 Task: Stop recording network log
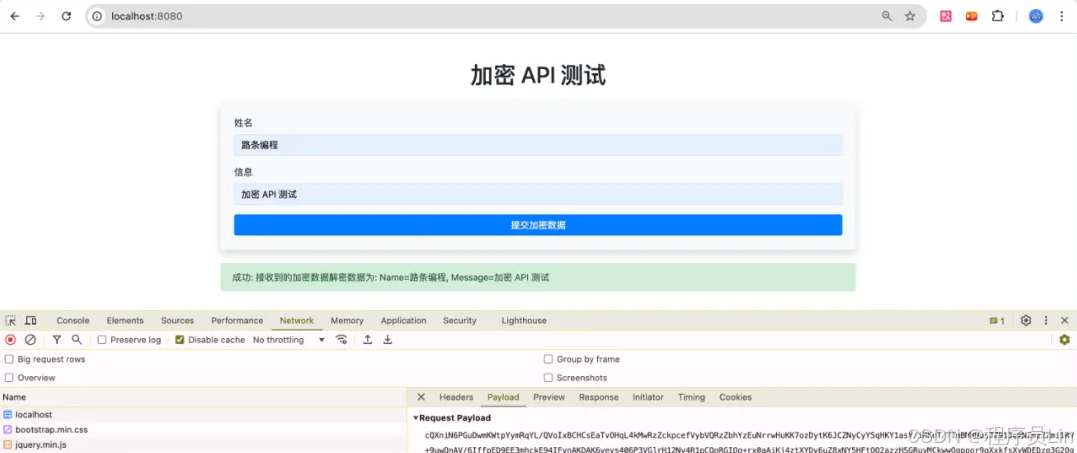[10, 340]
